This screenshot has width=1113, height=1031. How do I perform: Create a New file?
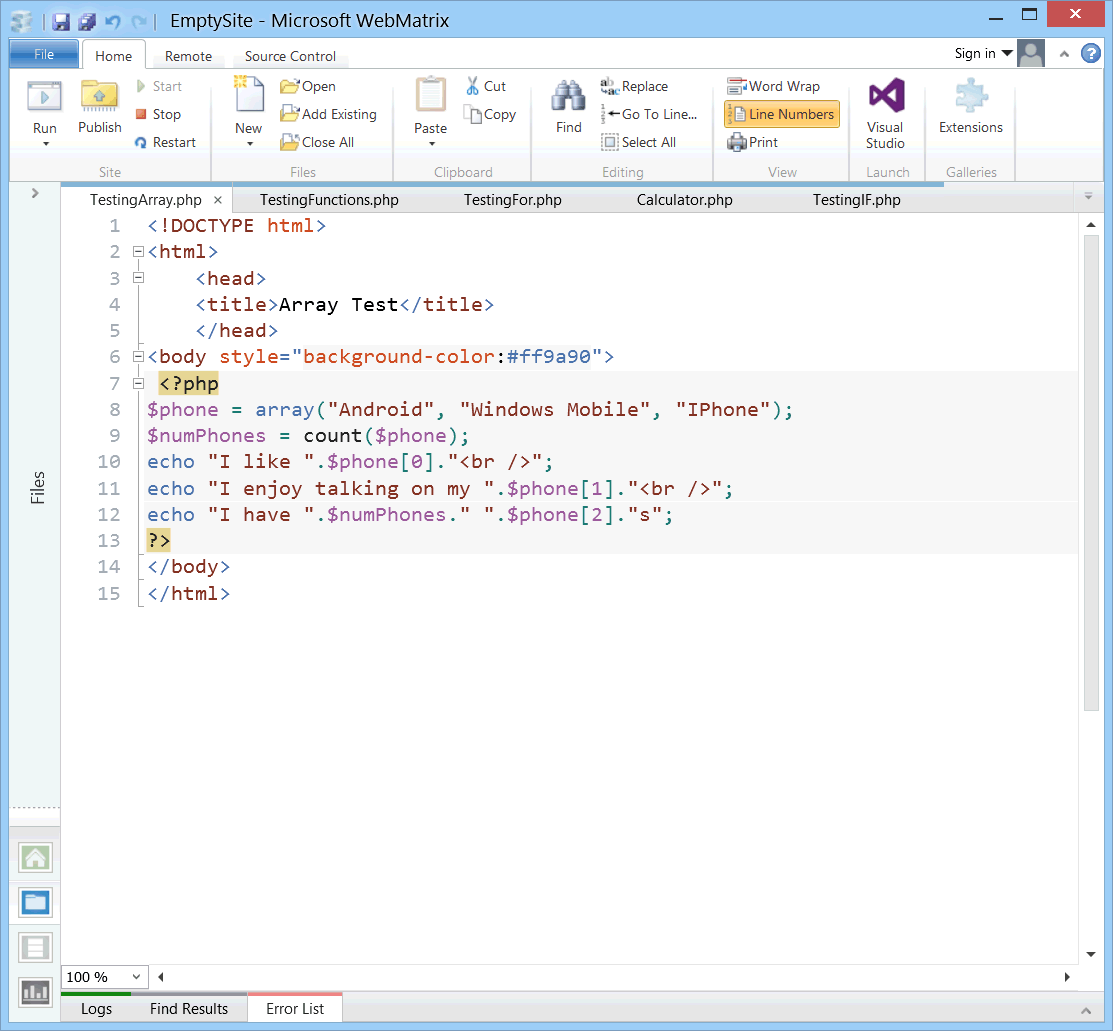(x=248, y=94)
